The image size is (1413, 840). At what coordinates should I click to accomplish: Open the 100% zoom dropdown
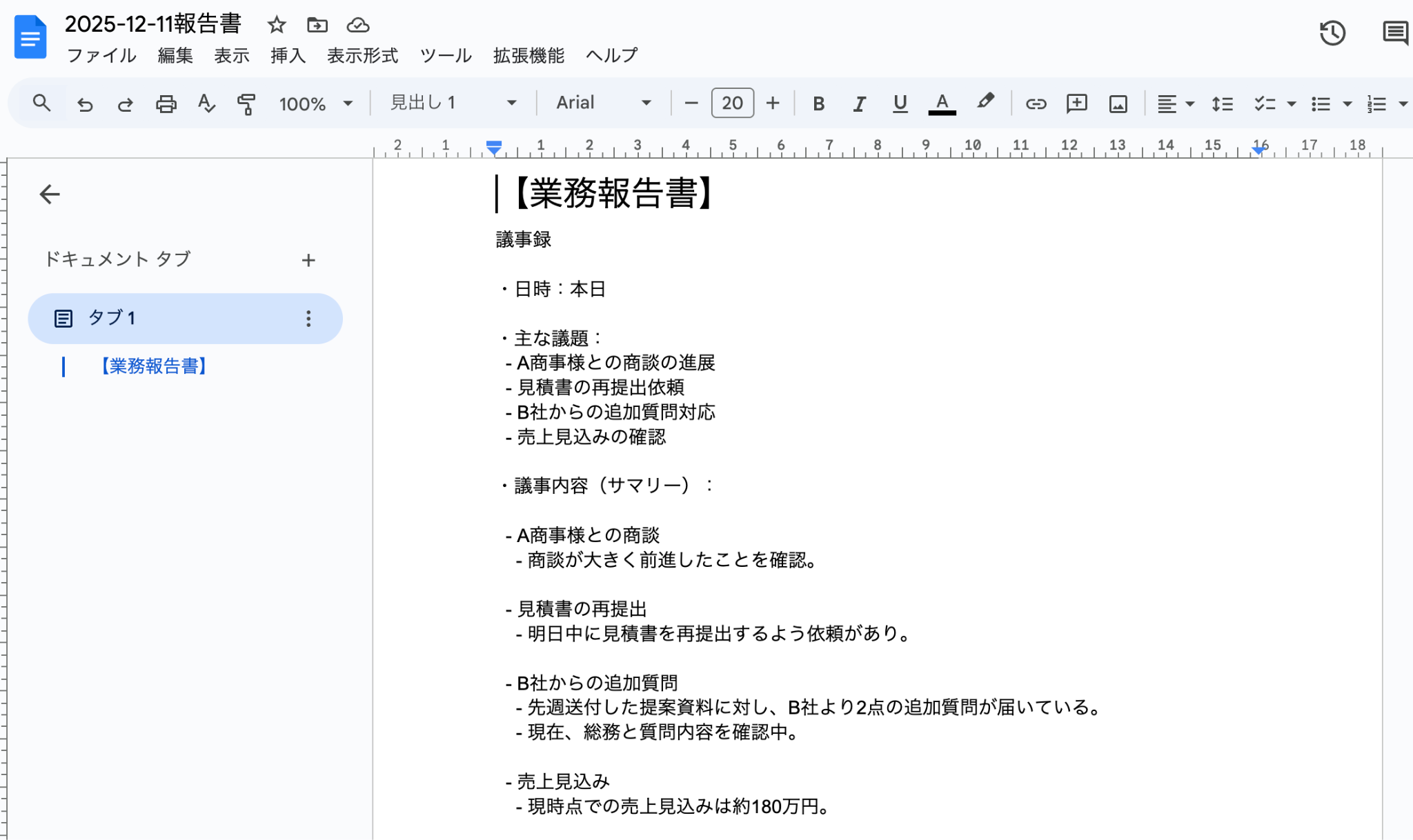point(315,103)
